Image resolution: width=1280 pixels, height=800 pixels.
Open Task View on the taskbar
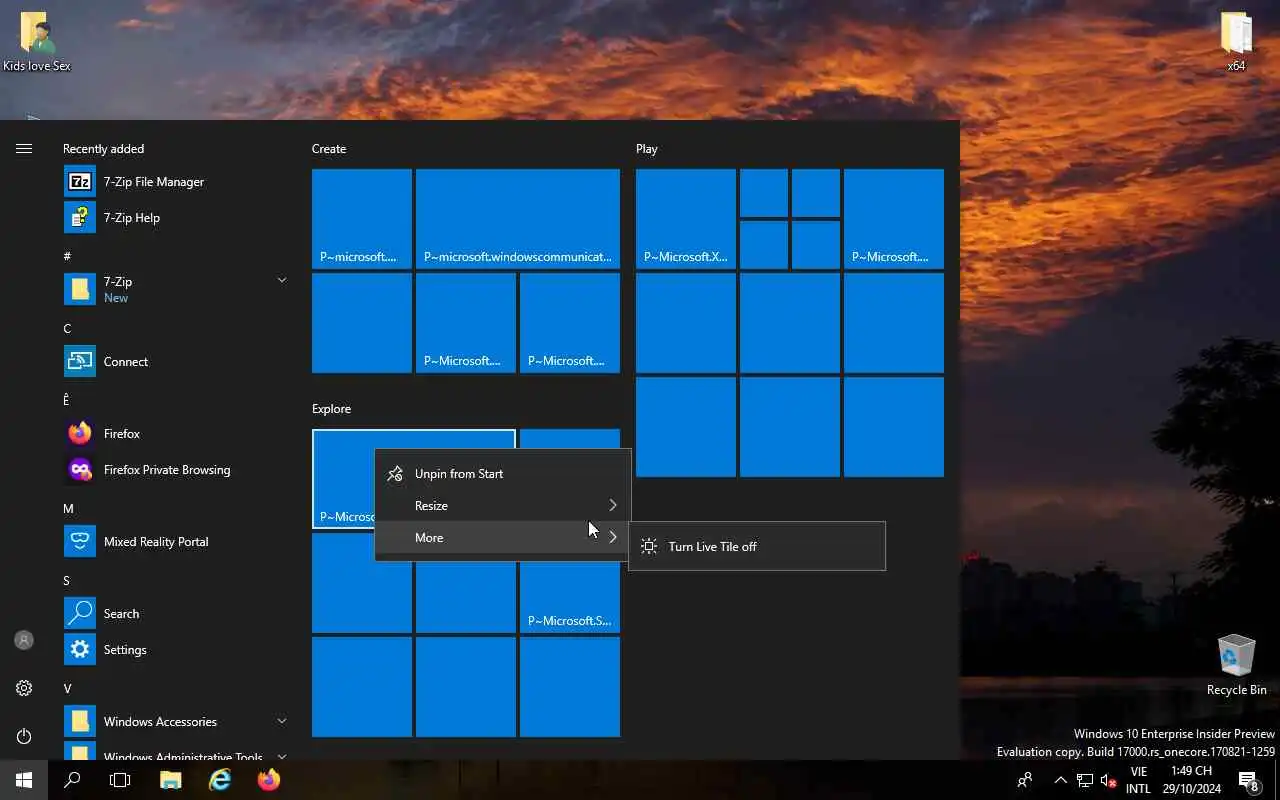(x=120, y=780)
